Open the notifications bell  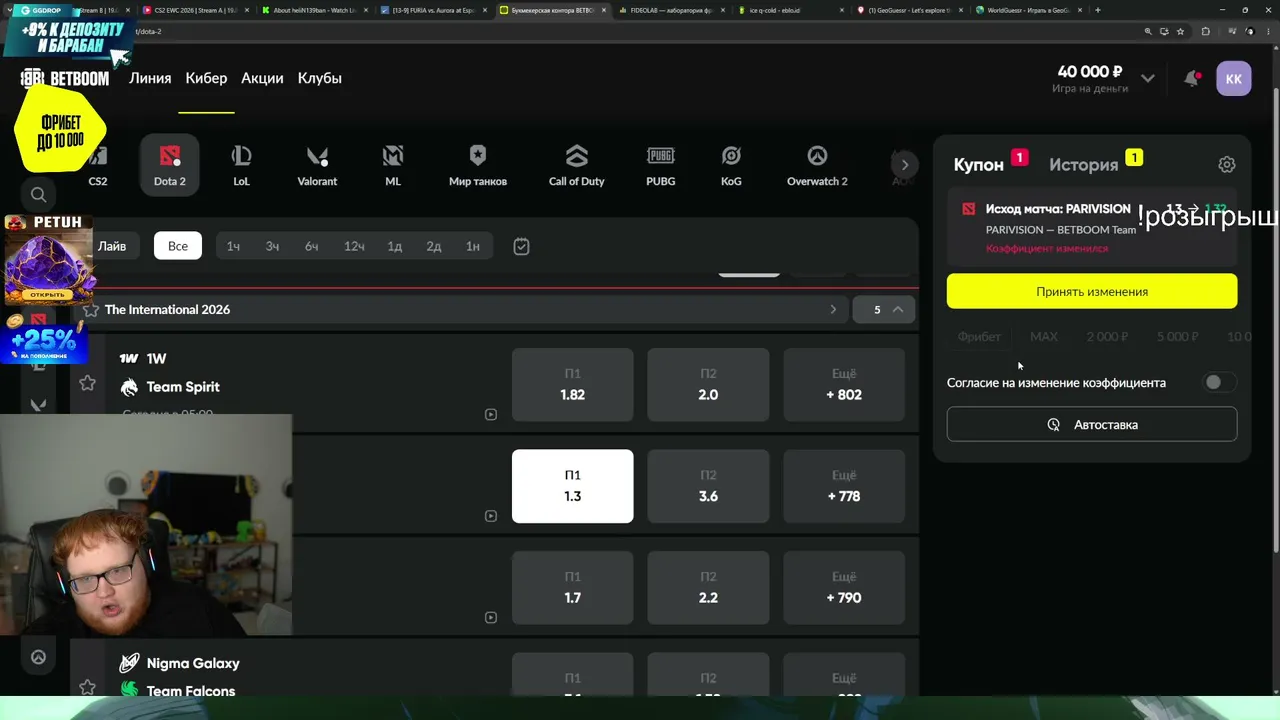point(1192,78)
